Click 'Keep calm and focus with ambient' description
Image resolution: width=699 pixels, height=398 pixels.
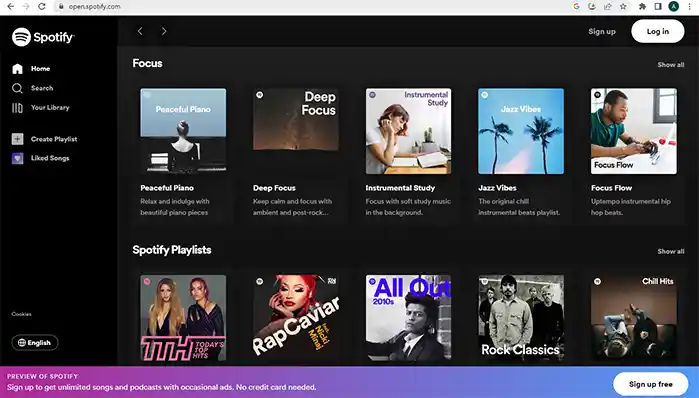[292, 207]
